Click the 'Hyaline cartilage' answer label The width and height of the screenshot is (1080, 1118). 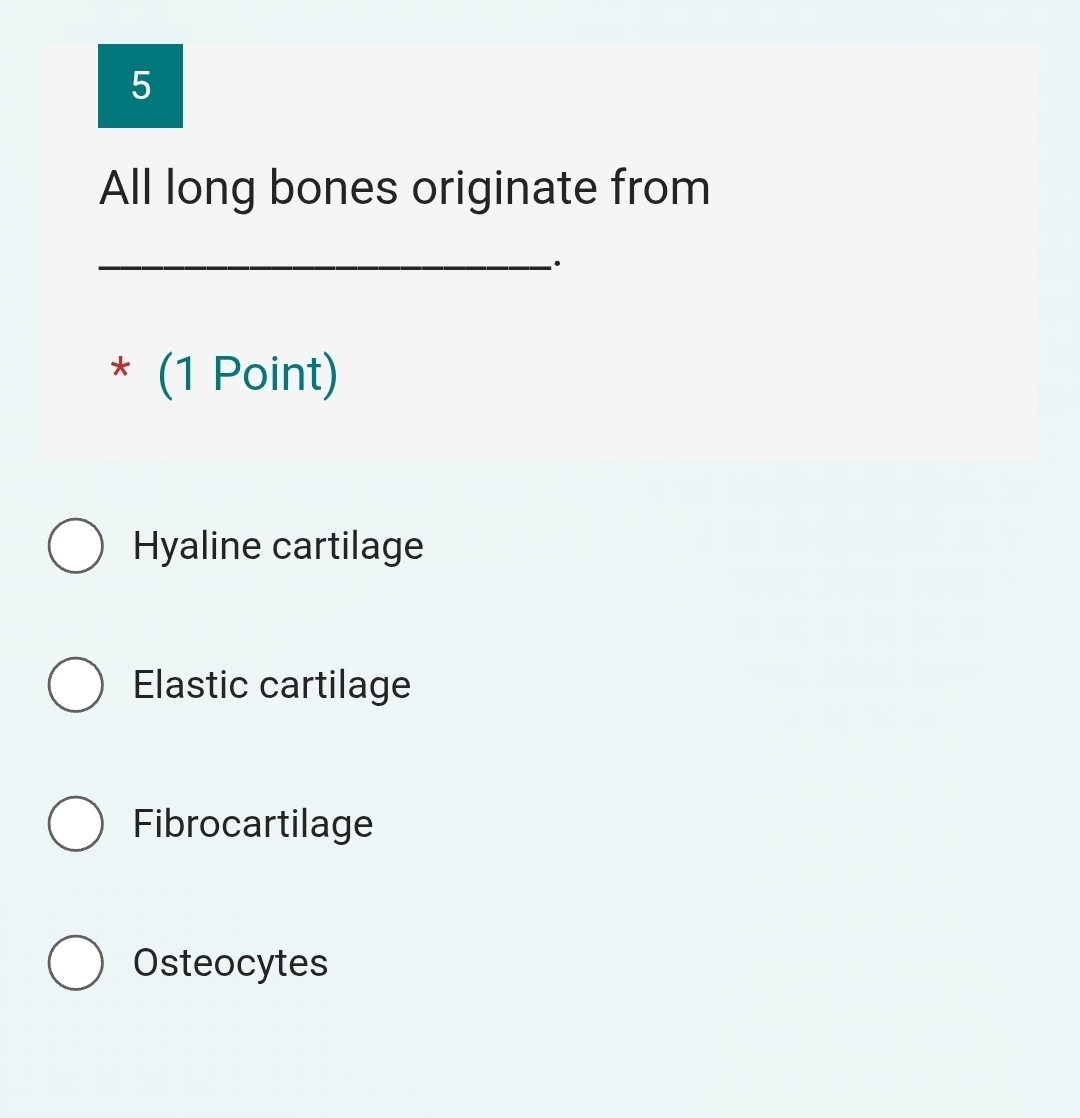click(278, 546)
